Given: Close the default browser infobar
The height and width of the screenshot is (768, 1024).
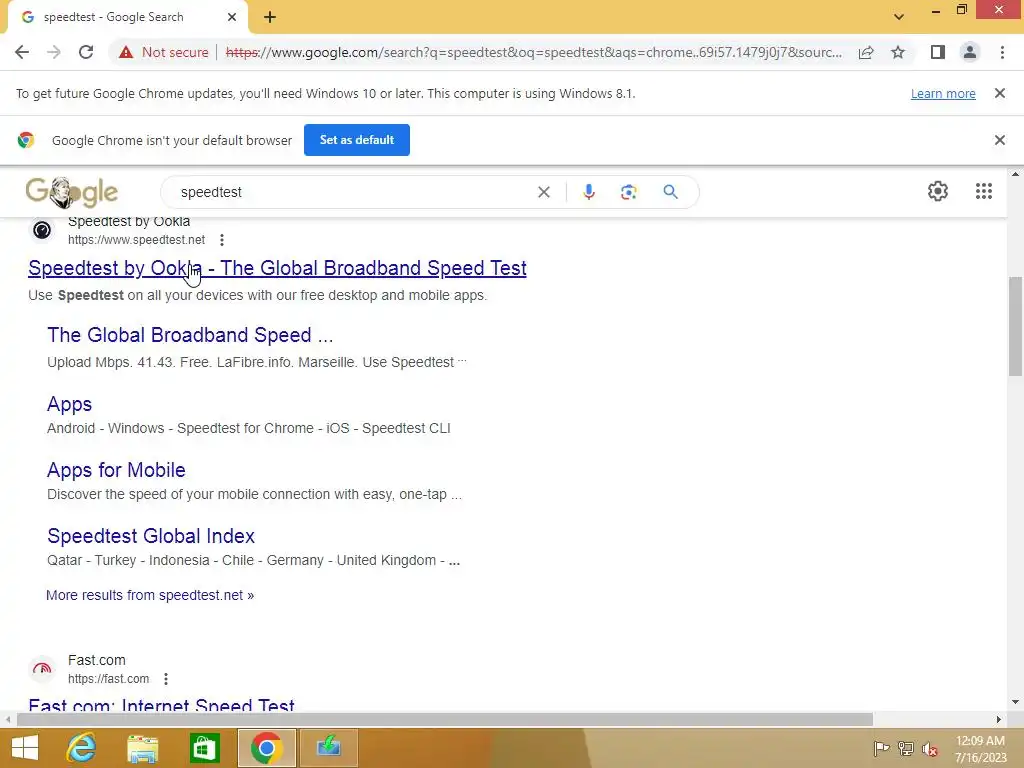Looking at the screenshot, I should coord(999,140).
